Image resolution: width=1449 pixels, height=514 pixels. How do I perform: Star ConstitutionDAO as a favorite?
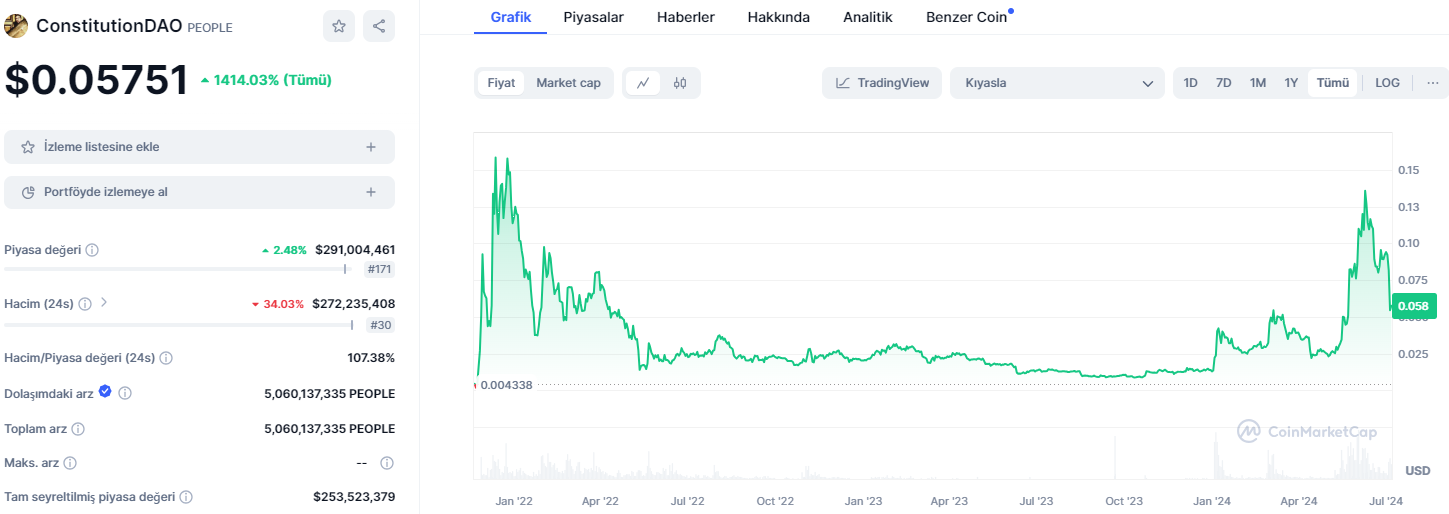(x=339, y=26)
